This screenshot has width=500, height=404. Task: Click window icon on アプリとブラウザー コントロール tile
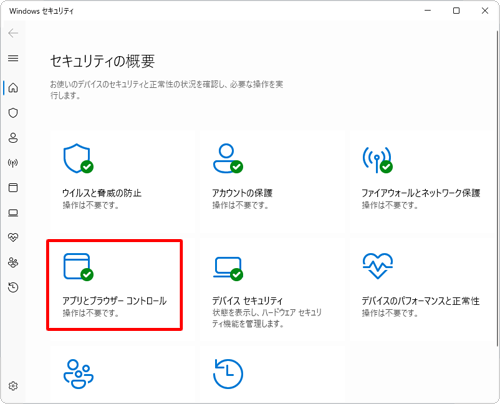pyautogui.click(x=78, y=267)
